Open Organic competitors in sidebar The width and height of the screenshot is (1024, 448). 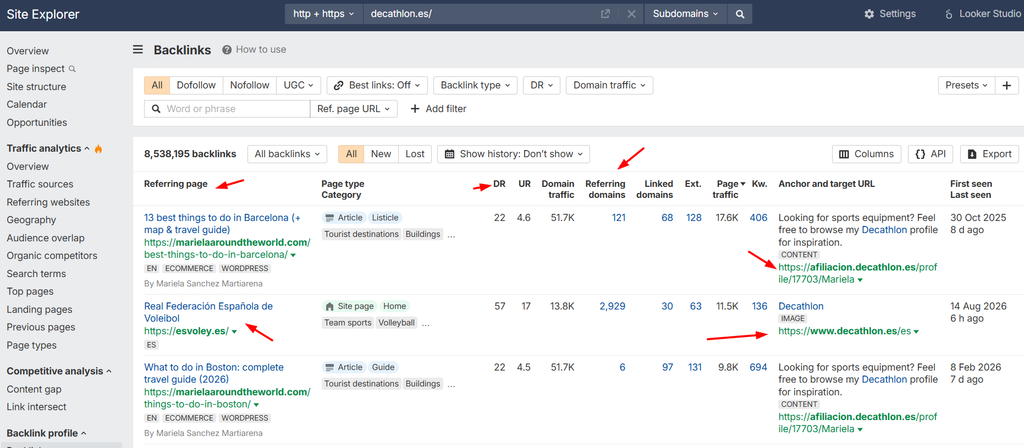(52, 256)
